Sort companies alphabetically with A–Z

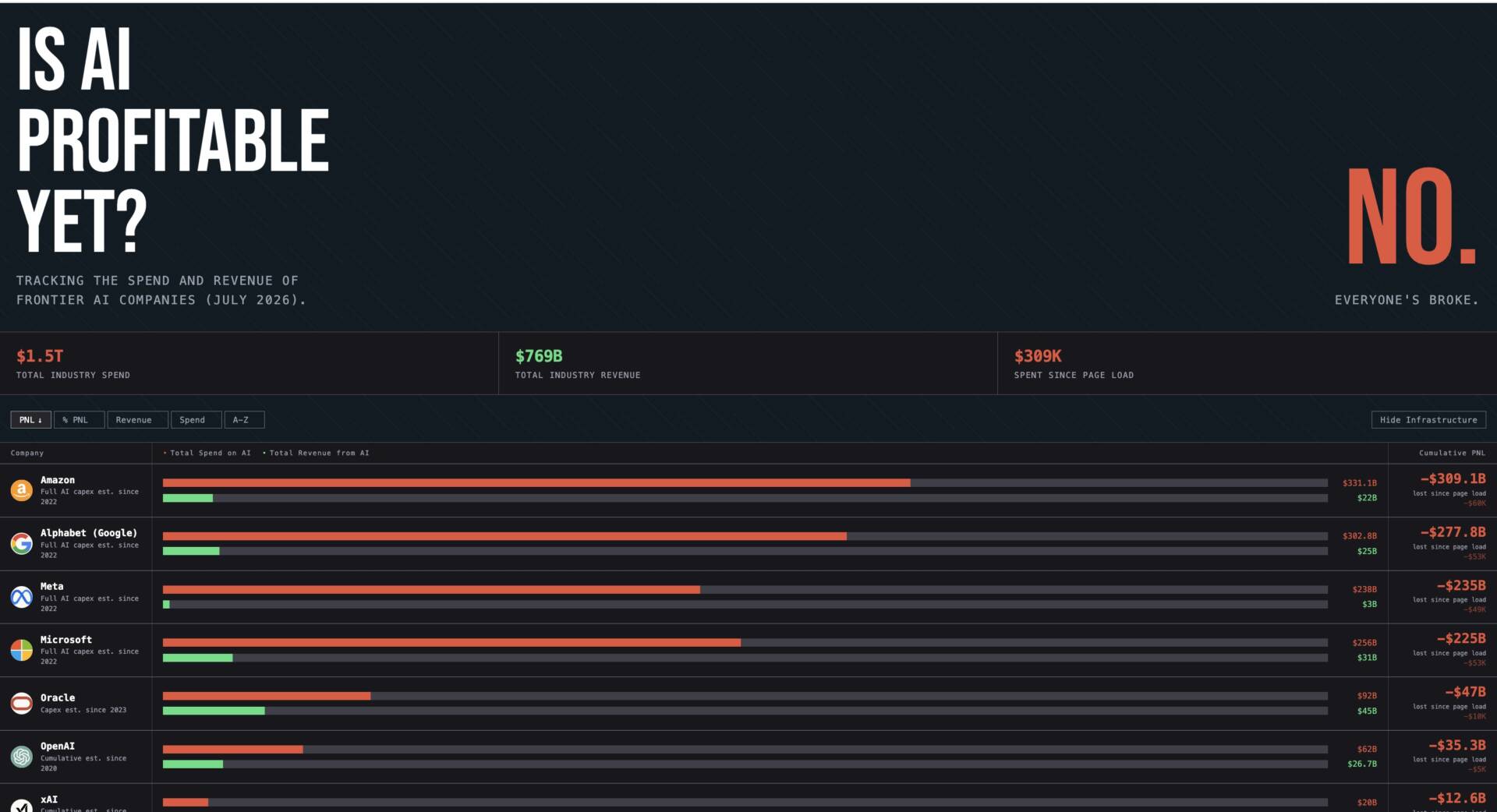click(245, 420)
